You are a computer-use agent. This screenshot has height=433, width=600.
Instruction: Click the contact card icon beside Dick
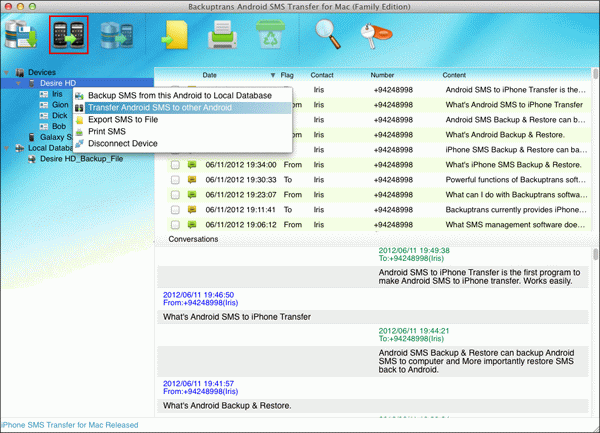click(44, 116)
